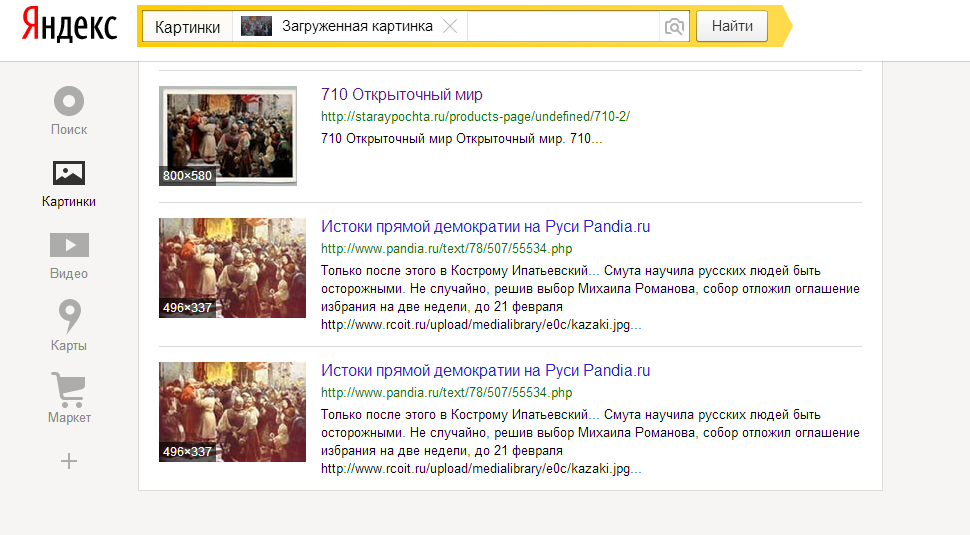Open the 800×580 result thumbnail
The height and width of the screenshot is (535, 970).
pyautogui.click(x=228, y=135)
